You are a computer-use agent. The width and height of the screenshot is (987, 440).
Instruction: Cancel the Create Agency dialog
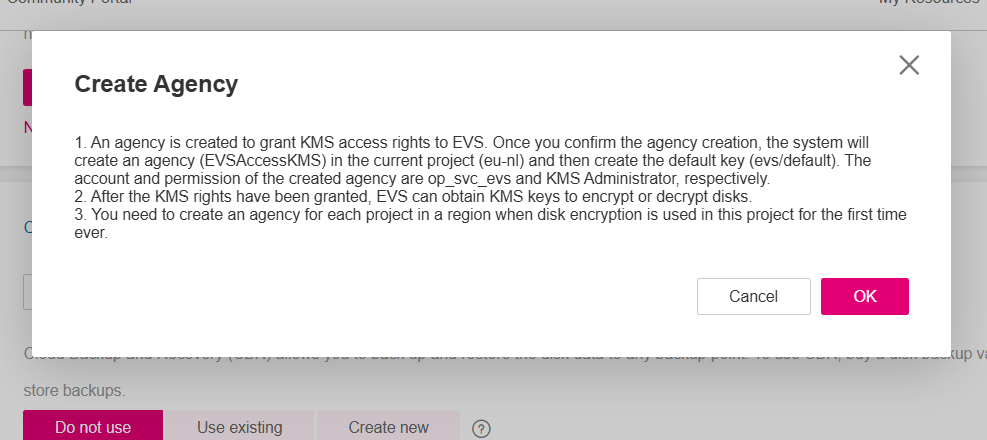[x=753, y=296]
